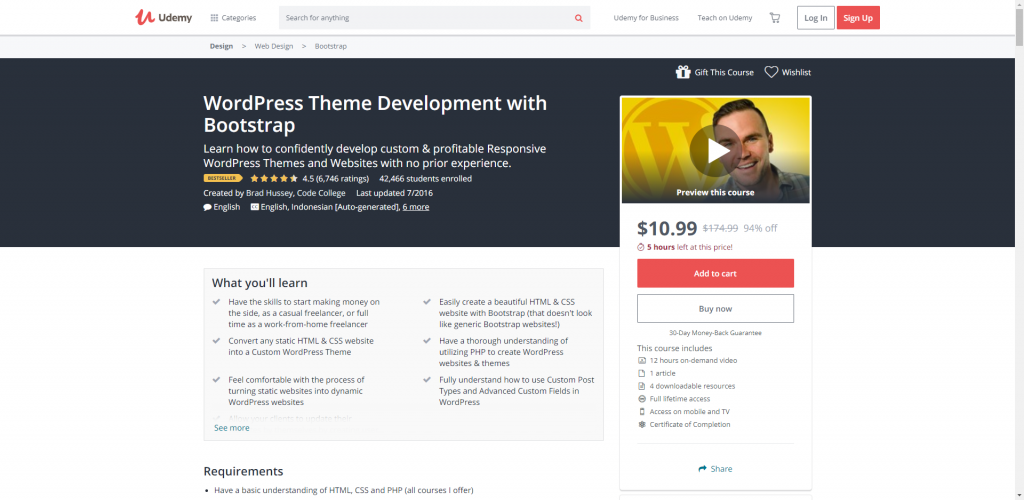Screen dimensions: 1024x500
Task: Click the speech bubble language icon
Action: (x=207, y=207)
